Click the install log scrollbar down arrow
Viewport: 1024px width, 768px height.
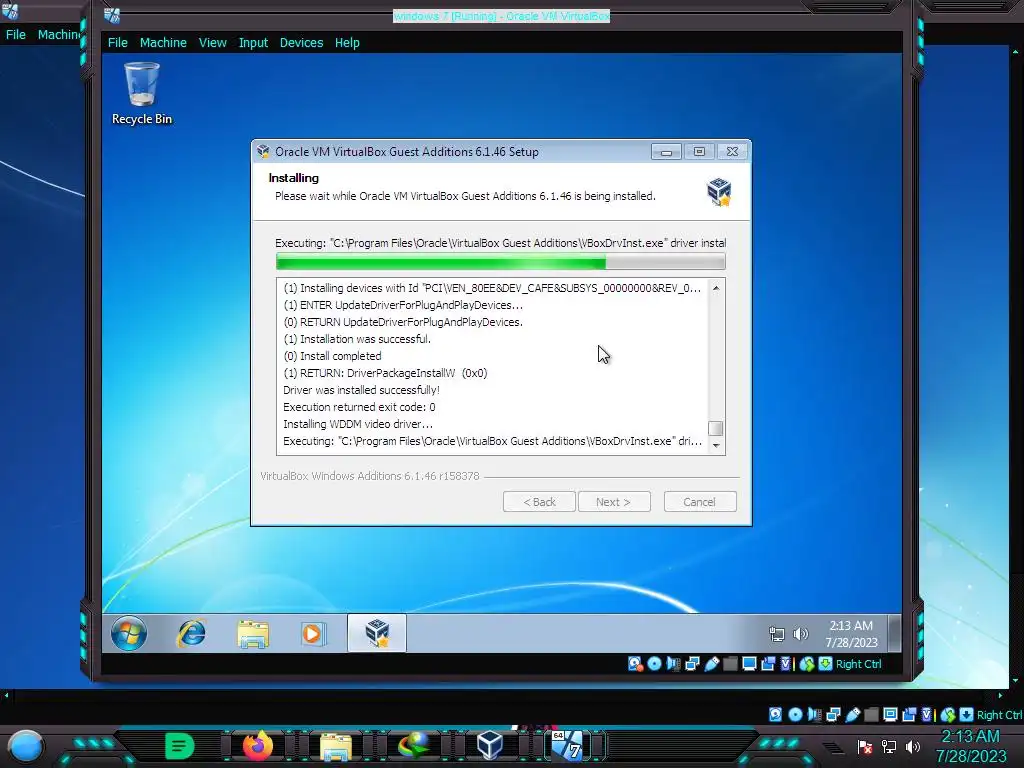pyautogui.click(x=716, y=445)
